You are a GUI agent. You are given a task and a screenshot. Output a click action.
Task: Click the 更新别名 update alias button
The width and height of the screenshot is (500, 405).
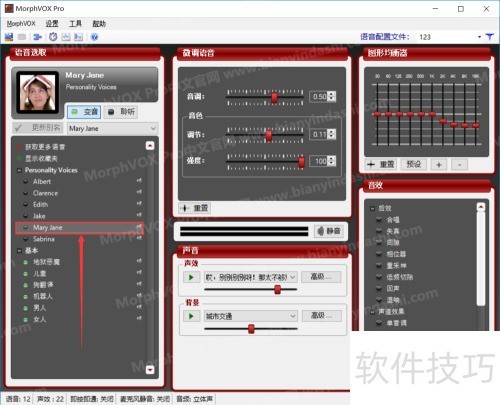[38, 128]
